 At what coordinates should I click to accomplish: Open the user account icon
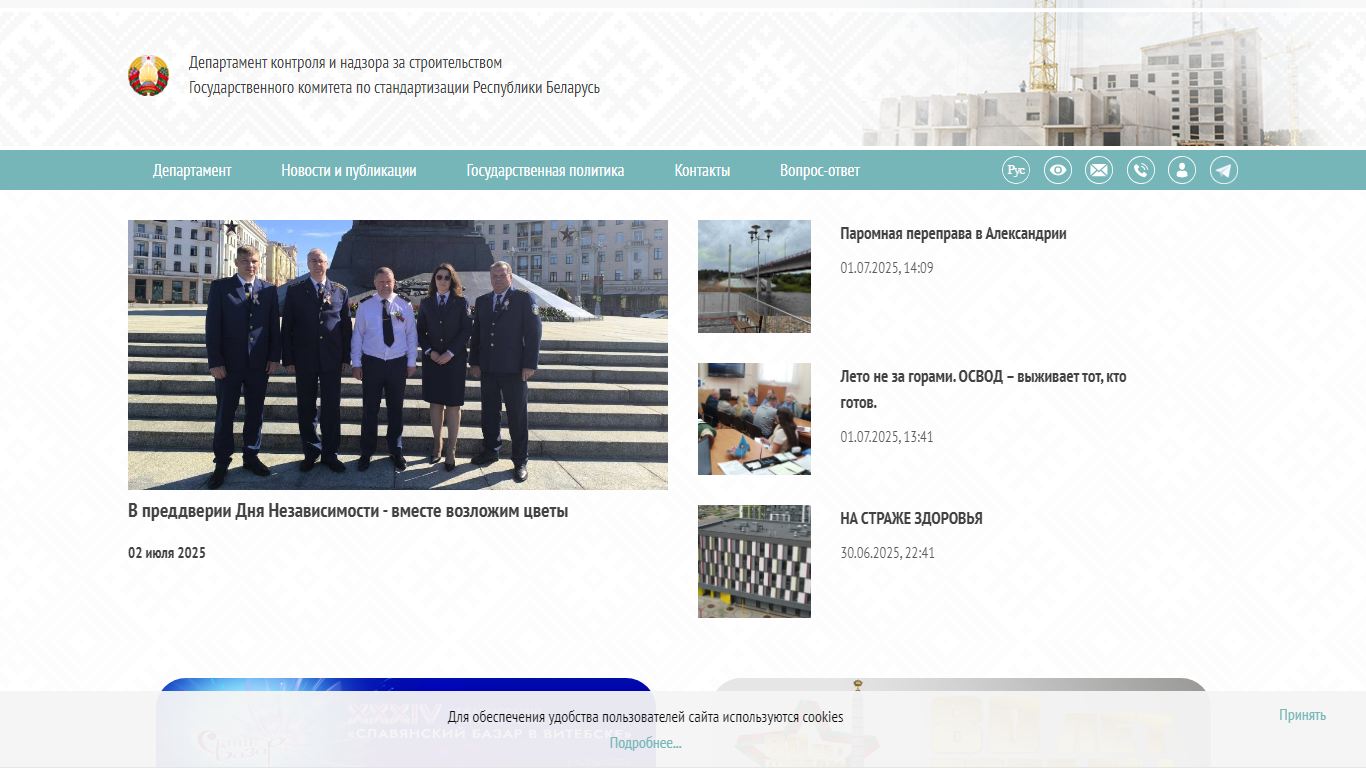[1182, 170]
